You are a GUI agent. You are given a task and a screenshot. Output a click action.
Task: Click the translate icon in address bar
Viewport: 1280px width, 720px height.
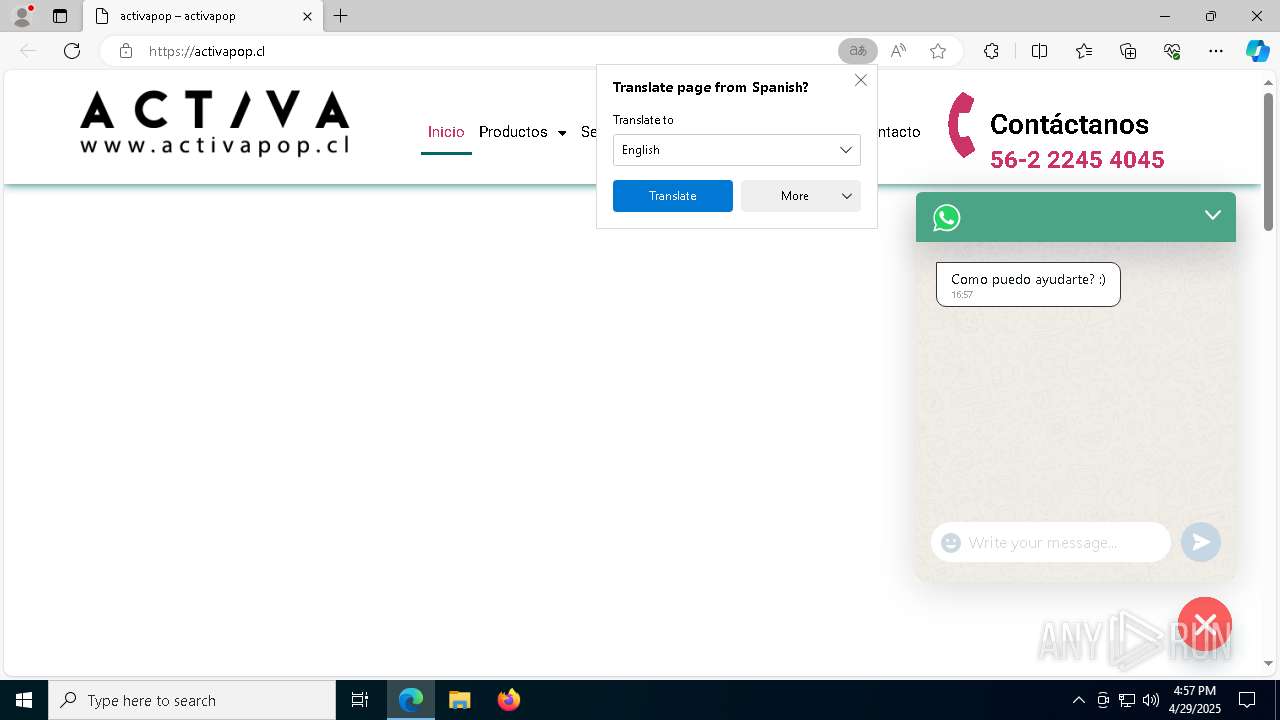point(857,51)
